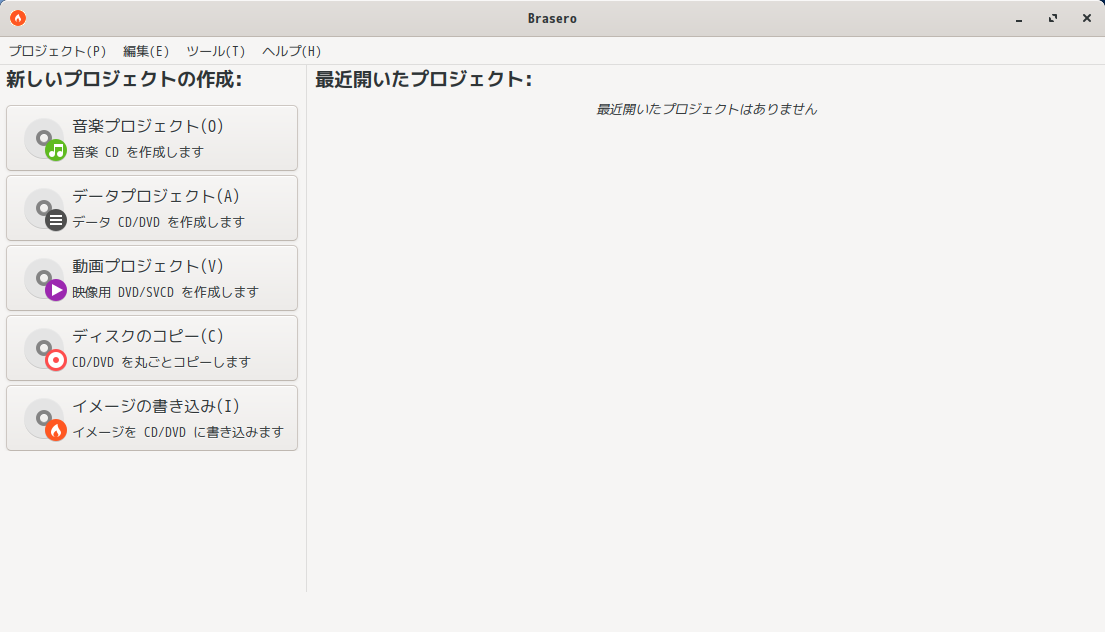The width and height of the screenshot is (1105, 632).
Task: Close the Brasero window
Action: (x=1087, y=18)
